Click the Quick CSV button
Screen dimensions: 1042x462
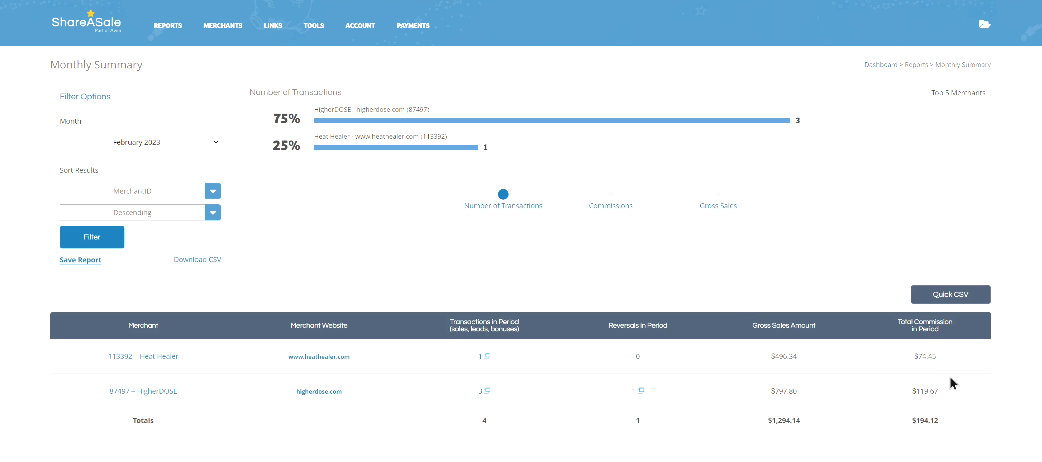950,294
